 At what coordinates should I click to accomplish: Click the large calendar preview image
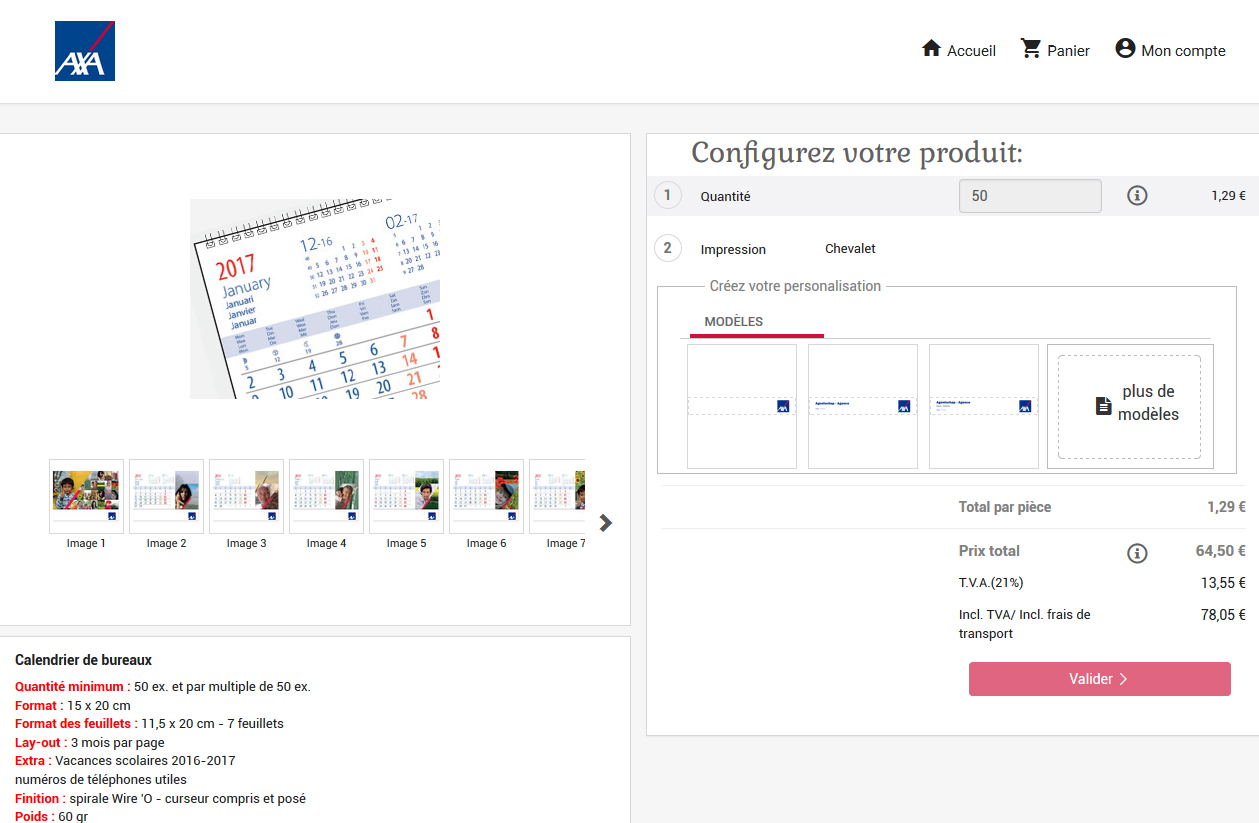pos(315,299)
